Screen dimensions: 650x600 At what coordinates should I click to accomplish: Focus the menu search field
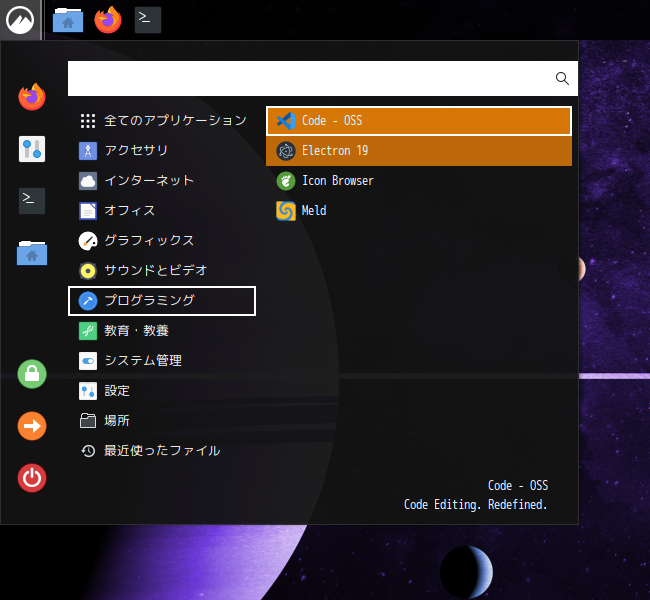coord(323,78)
